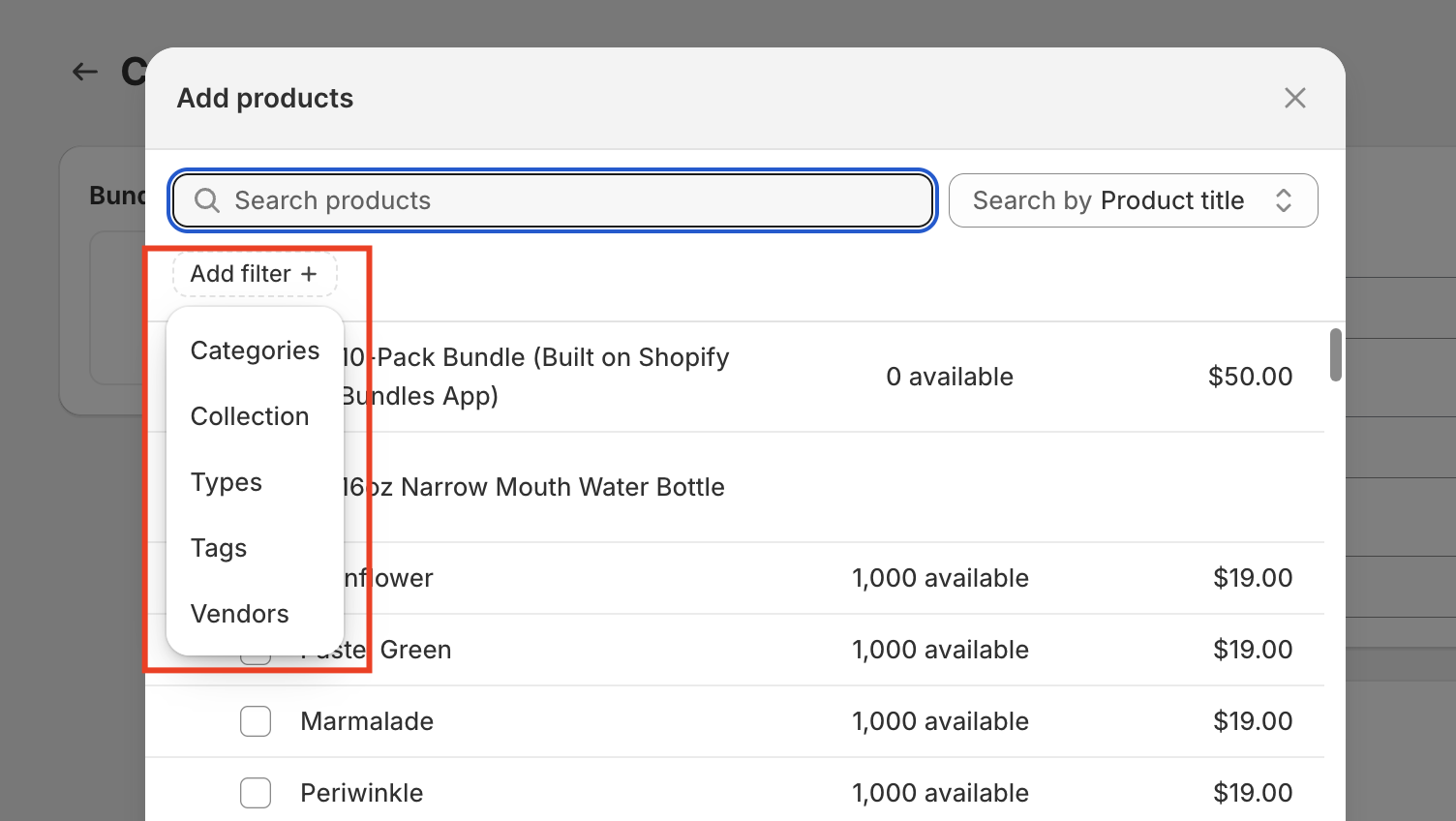Screen dimensions: 1456x821
Task: Tick the Marmalade checkbox
Action: (256, 721)
